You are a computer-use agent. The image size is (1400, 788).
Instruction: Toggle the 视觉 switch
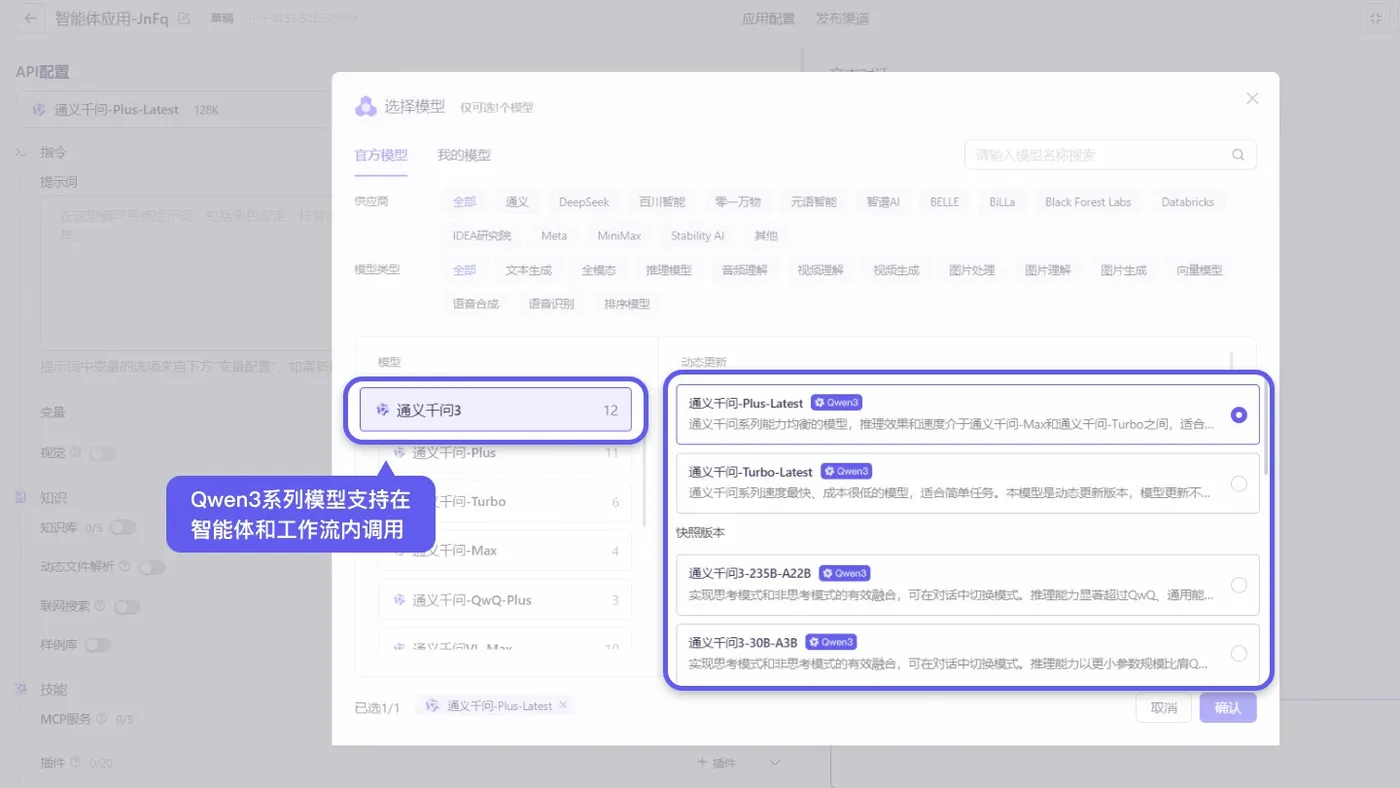pos(103,453)
